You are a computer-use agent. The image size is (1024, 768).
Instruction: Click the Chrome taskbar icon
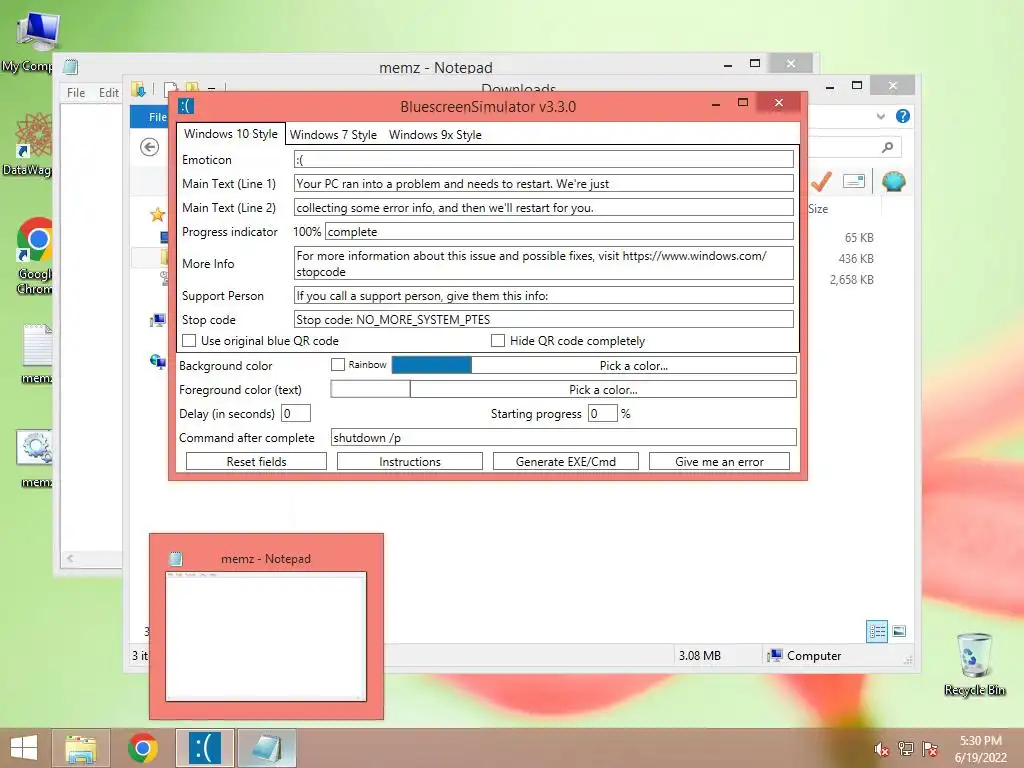coord(142,748)
